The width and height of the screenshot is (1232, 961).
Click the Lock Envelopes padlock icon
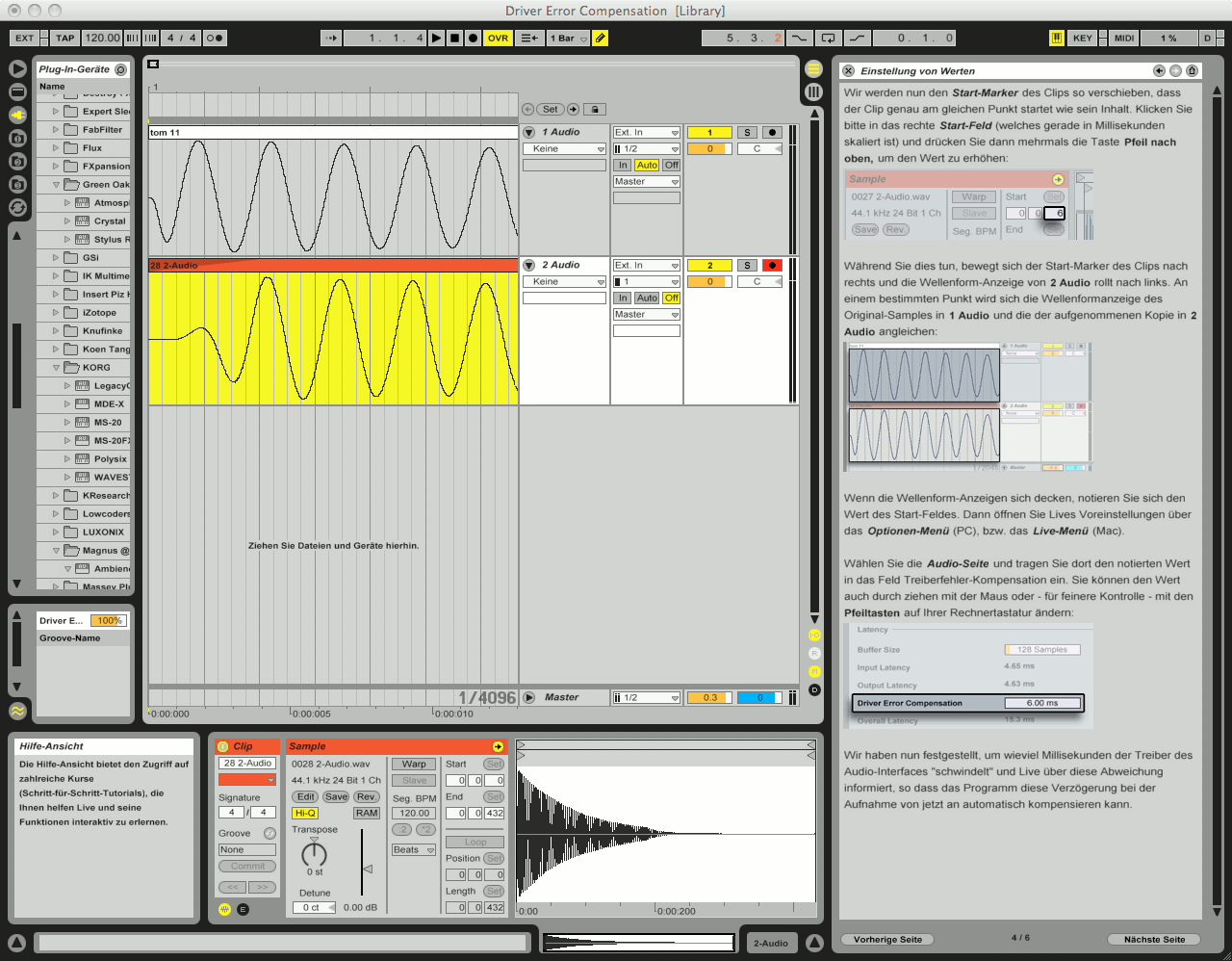[596, 110]
